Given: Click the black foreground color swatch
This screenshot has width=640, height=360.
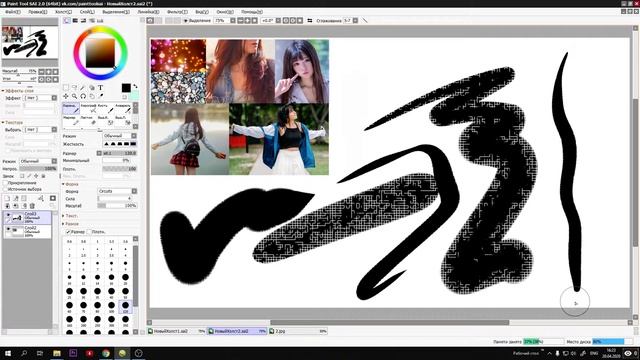Looking at the screenshot, I should [x=126, y=88].
